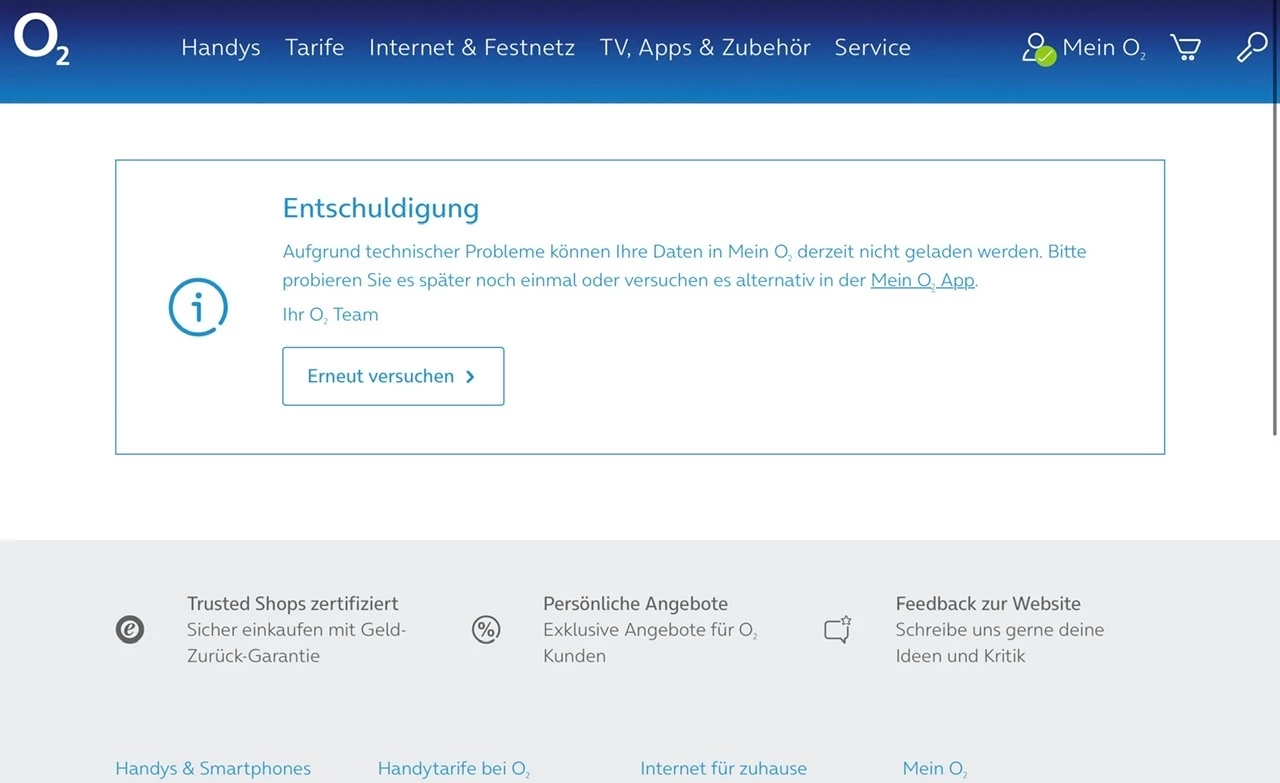The height and width of the screenshot is (783, 1280).
Task: Click the Persönliche Angebote heading
Action: tap(636, 603)
